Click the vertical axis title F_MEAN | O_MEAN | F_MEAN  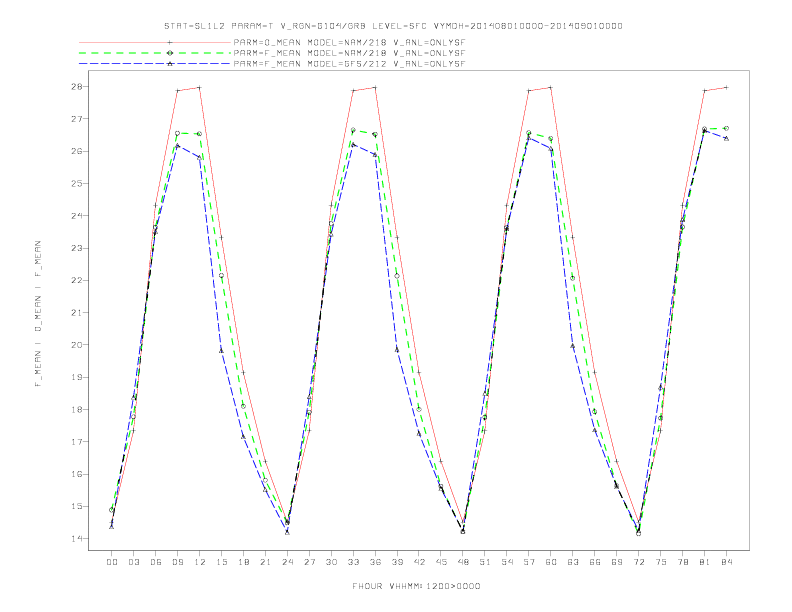coord(38,314)
